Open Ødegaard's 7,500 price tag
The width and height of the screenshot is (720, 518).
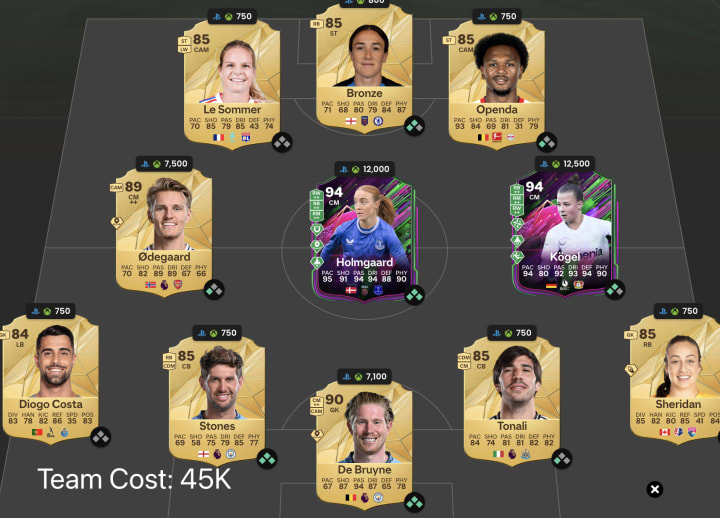pos(165,163)
